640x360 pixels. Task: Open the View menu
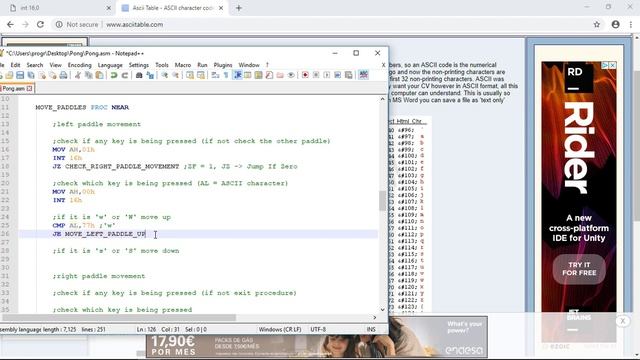tap(56, 65)
